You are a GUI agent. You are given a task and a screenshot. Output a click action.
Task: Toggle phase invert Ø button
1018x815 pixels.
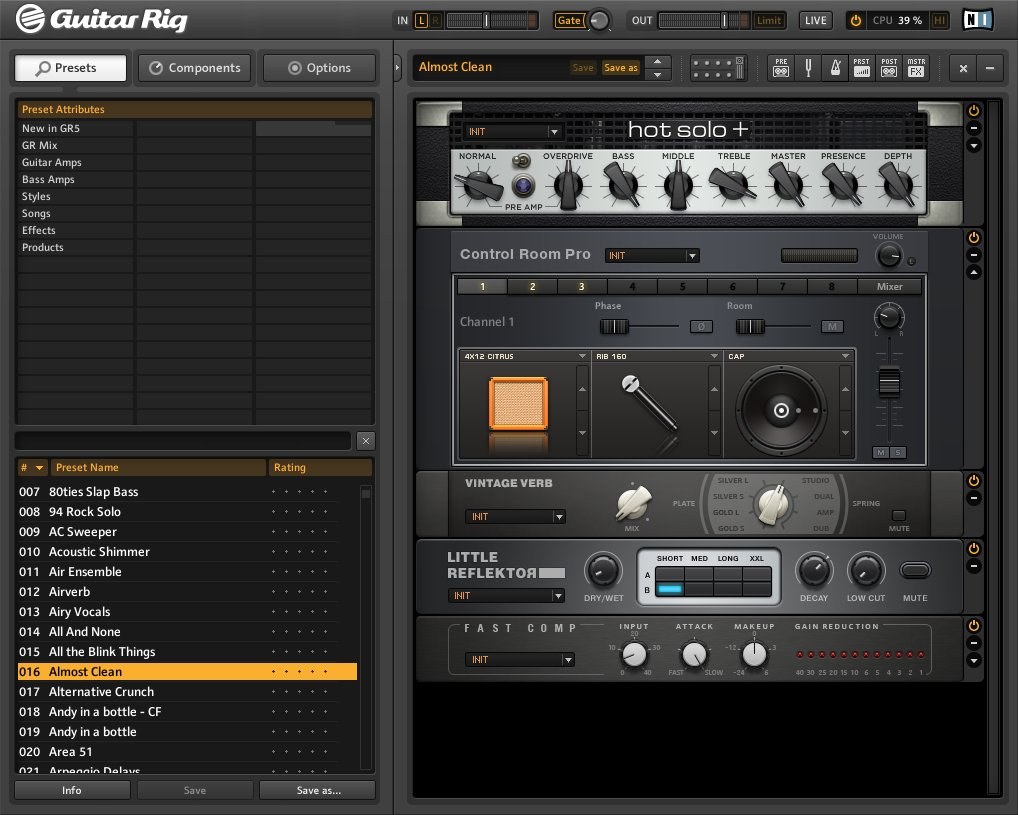coord(701,327)
